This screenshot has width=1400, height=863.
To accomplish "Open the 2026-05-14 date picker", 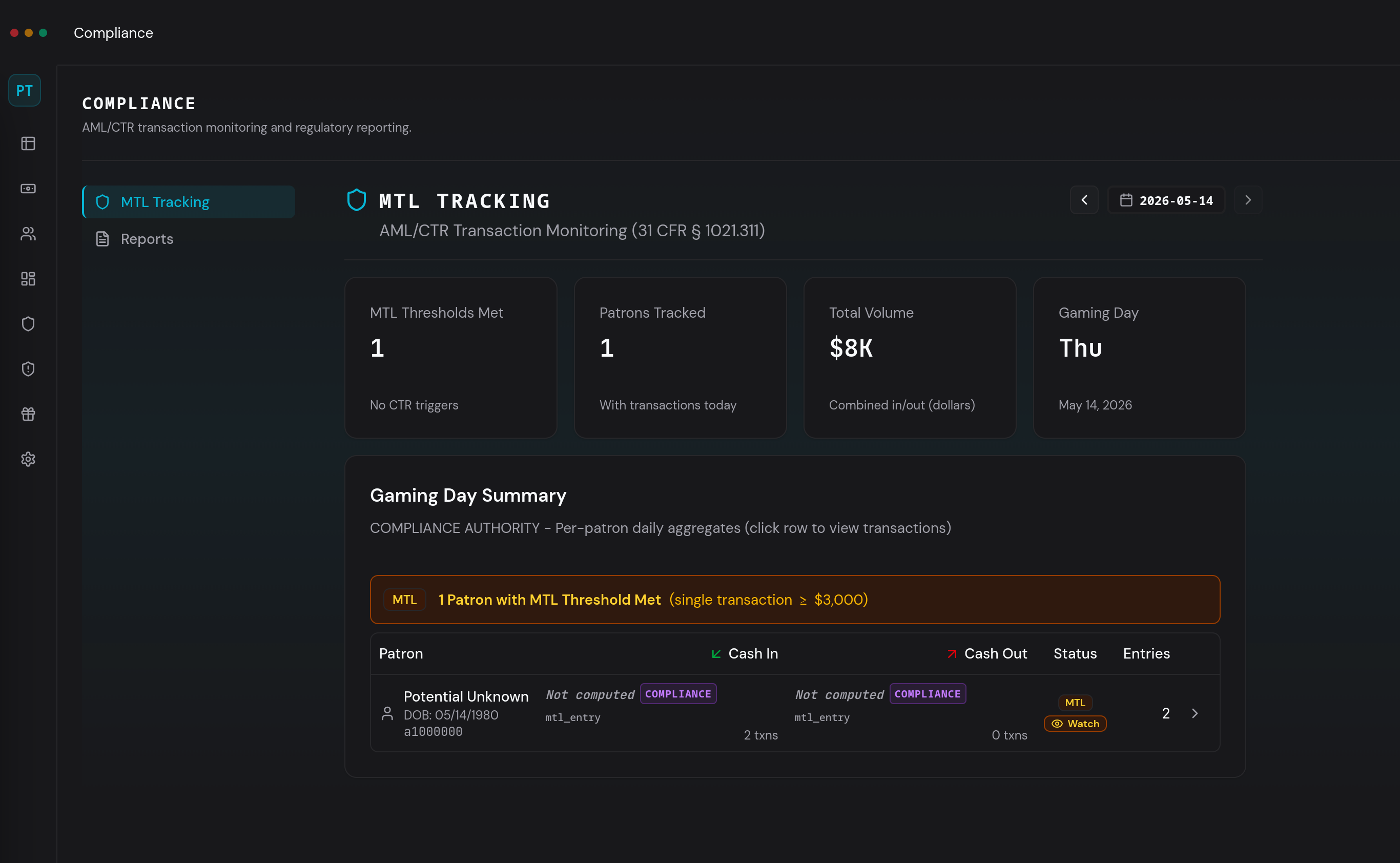I will [1166, 200].
